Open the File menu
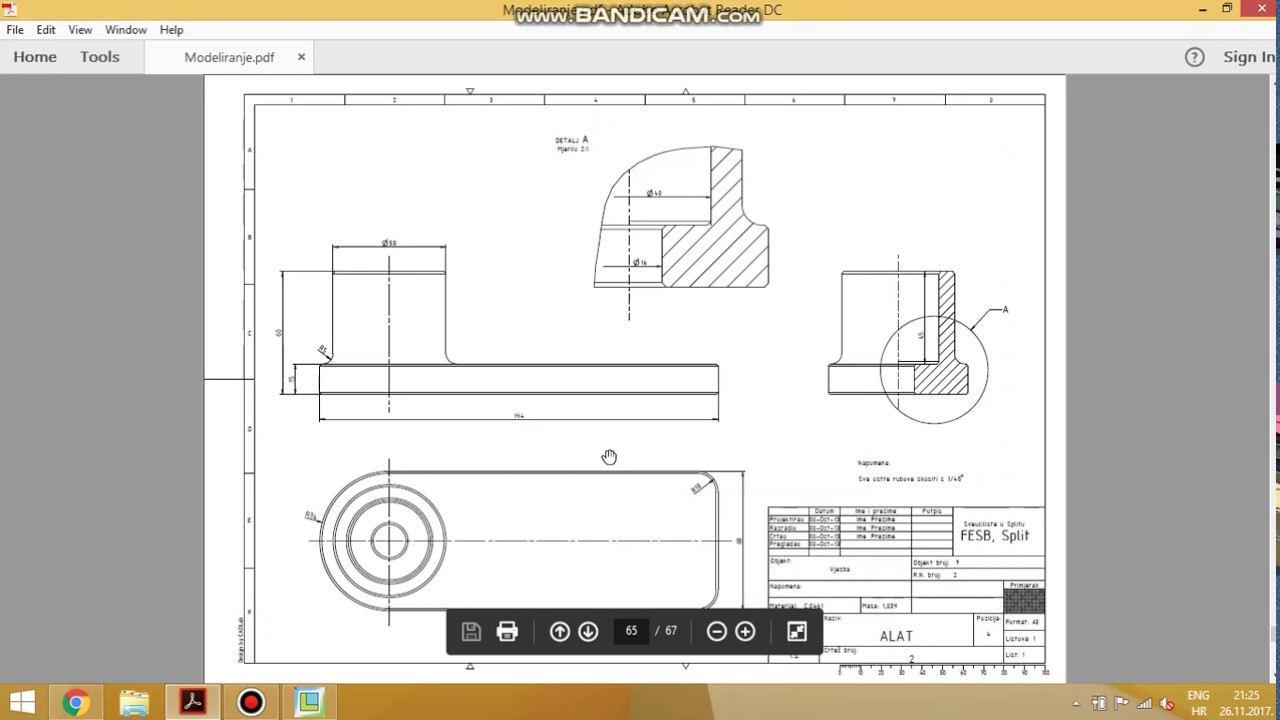Image resolution: width=1280 pixels, height=720 pixels. click(15, 30)
